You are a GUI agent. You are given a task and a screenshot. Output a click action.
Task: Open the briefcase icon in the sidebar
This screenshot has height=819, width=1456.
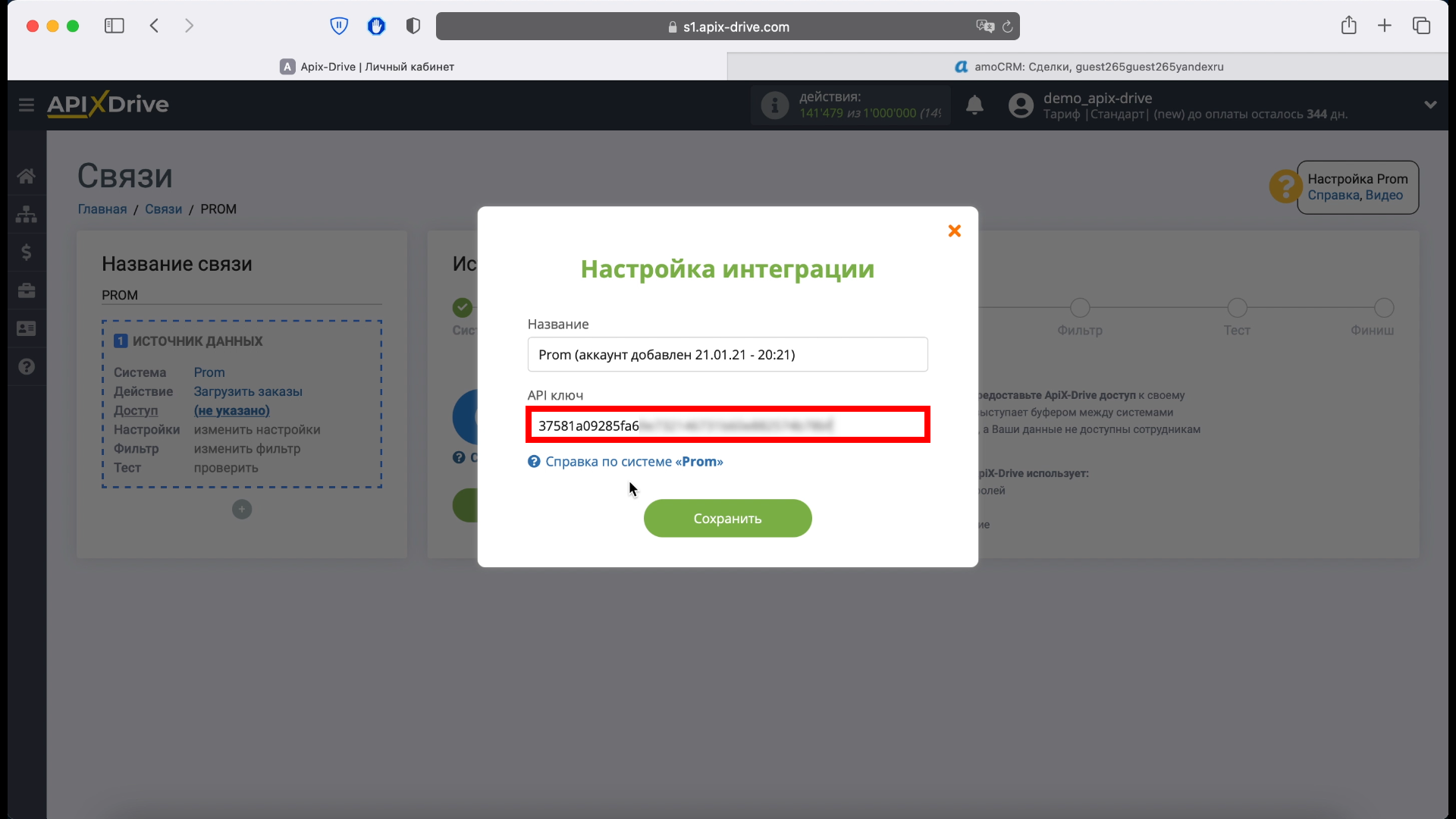pyautogui.click(x=27, y=290)
